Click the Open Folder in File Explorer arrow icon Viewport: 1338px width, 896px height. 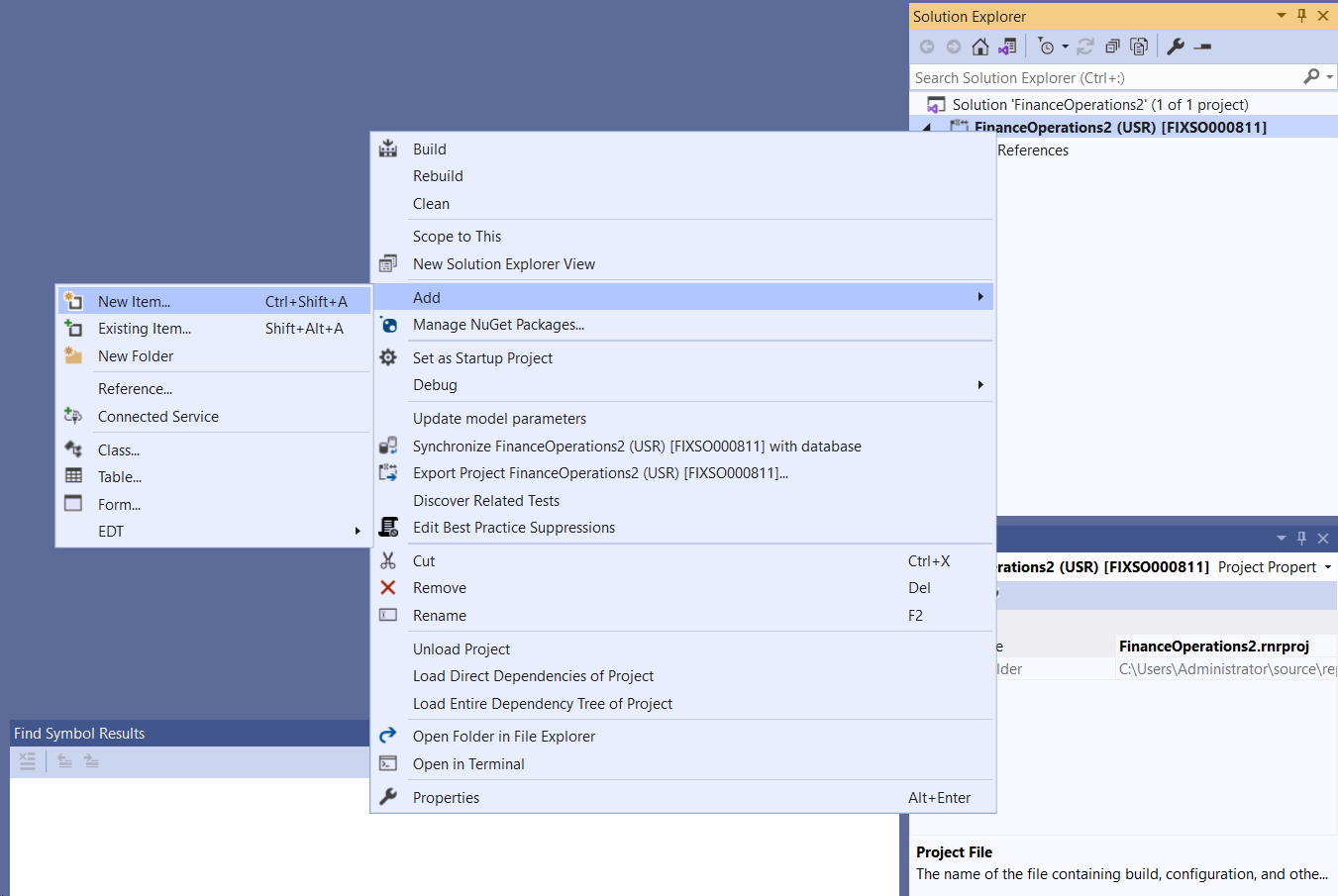388,736
